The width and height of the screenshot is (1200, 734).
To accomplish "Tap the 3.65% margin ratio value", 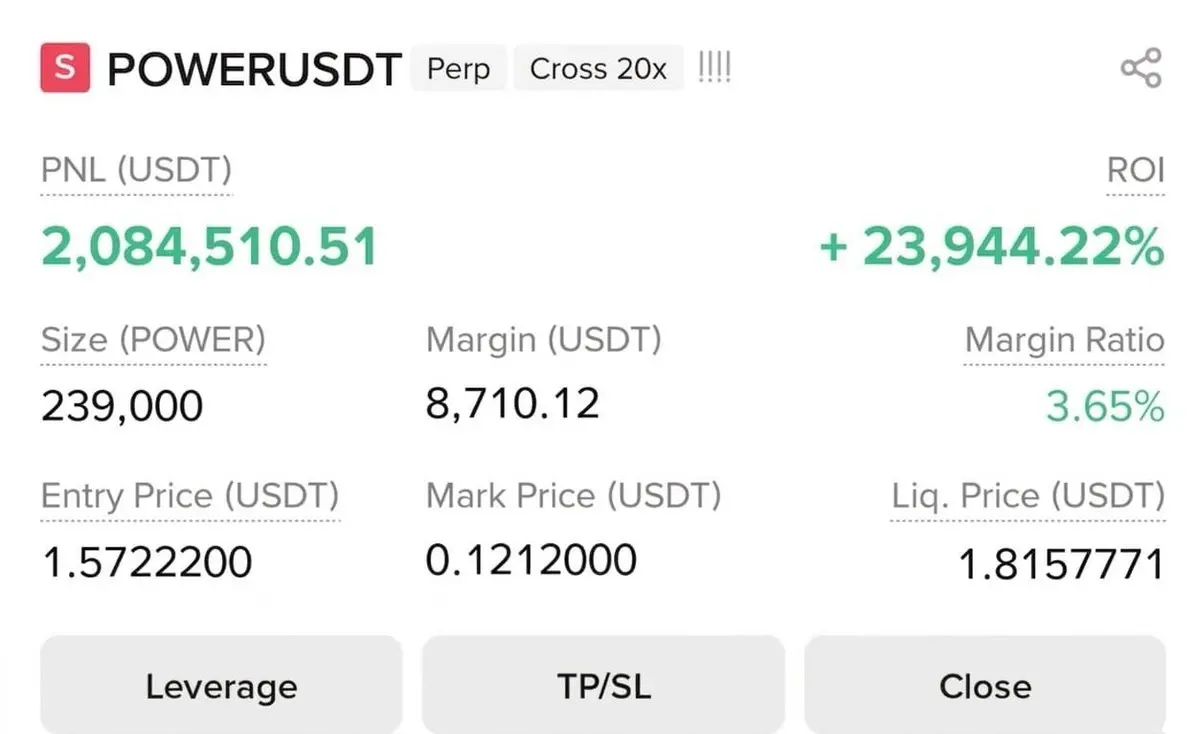I will click(1105, 407).
